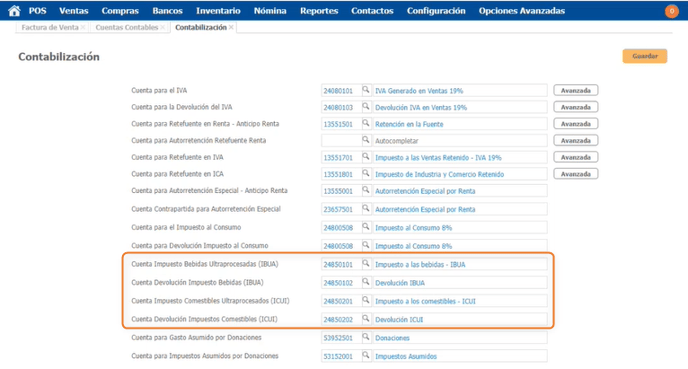The width and height of the screenshot is (688, 369).
Task: Click the empty Autocompletar account name field
Action: pyautogui.click(x=460, y=140)
